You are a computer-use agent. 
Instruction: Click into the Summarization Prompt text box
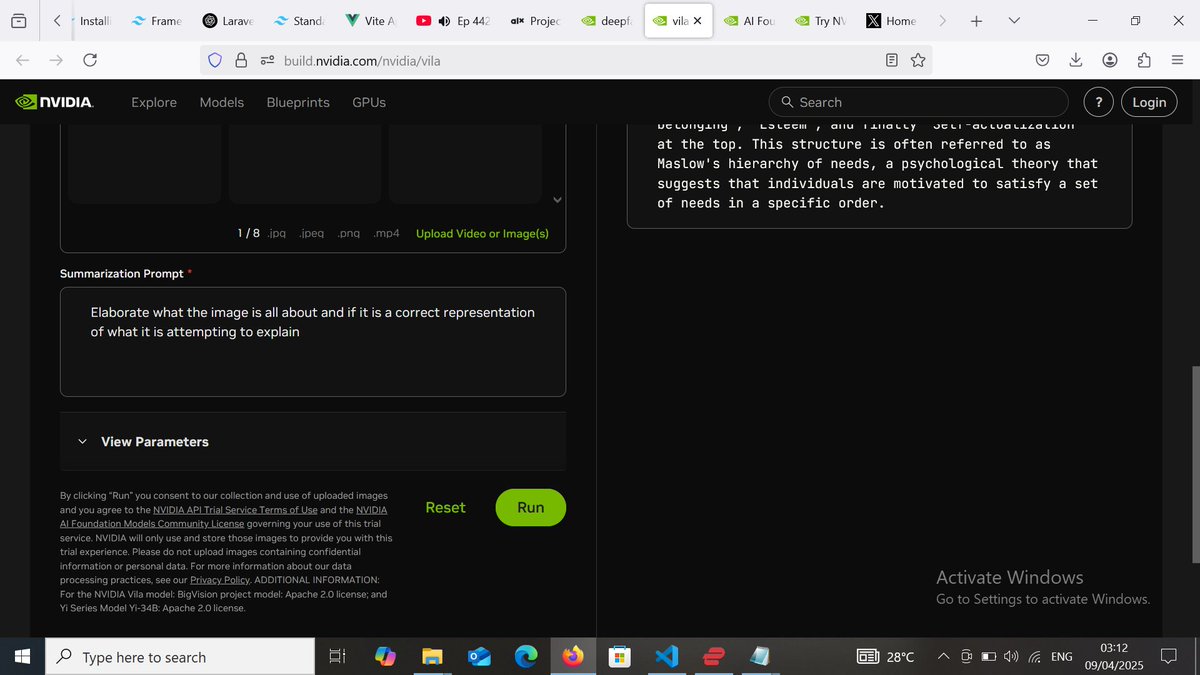pyautogui.click(x=313, y=341)
